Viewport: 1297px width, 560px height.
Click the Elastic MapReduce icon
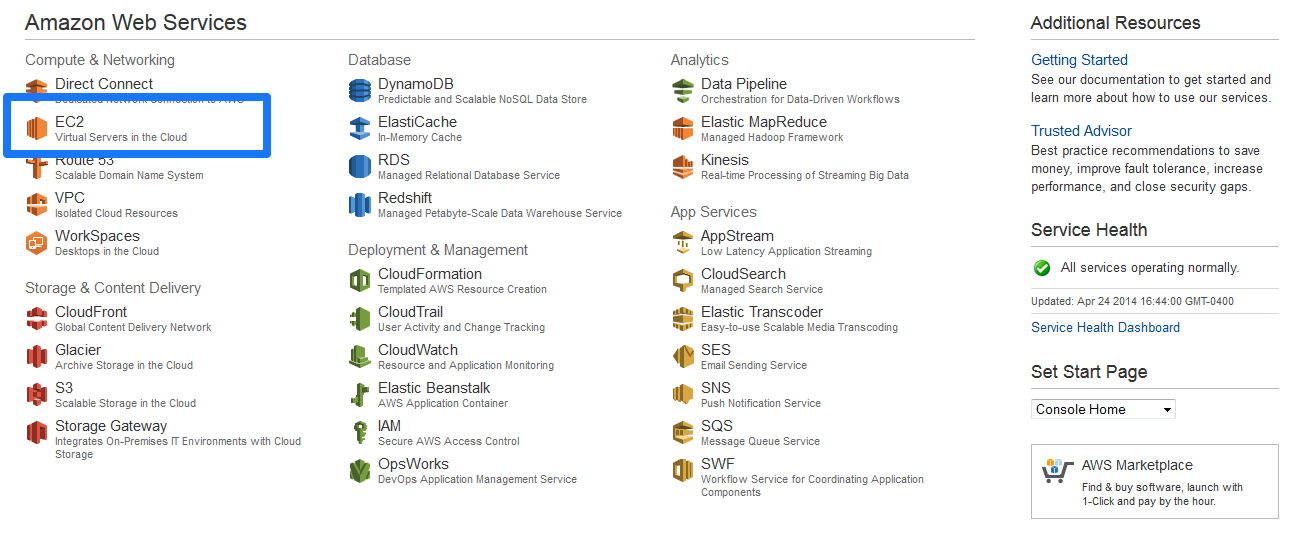pos(683,129)
